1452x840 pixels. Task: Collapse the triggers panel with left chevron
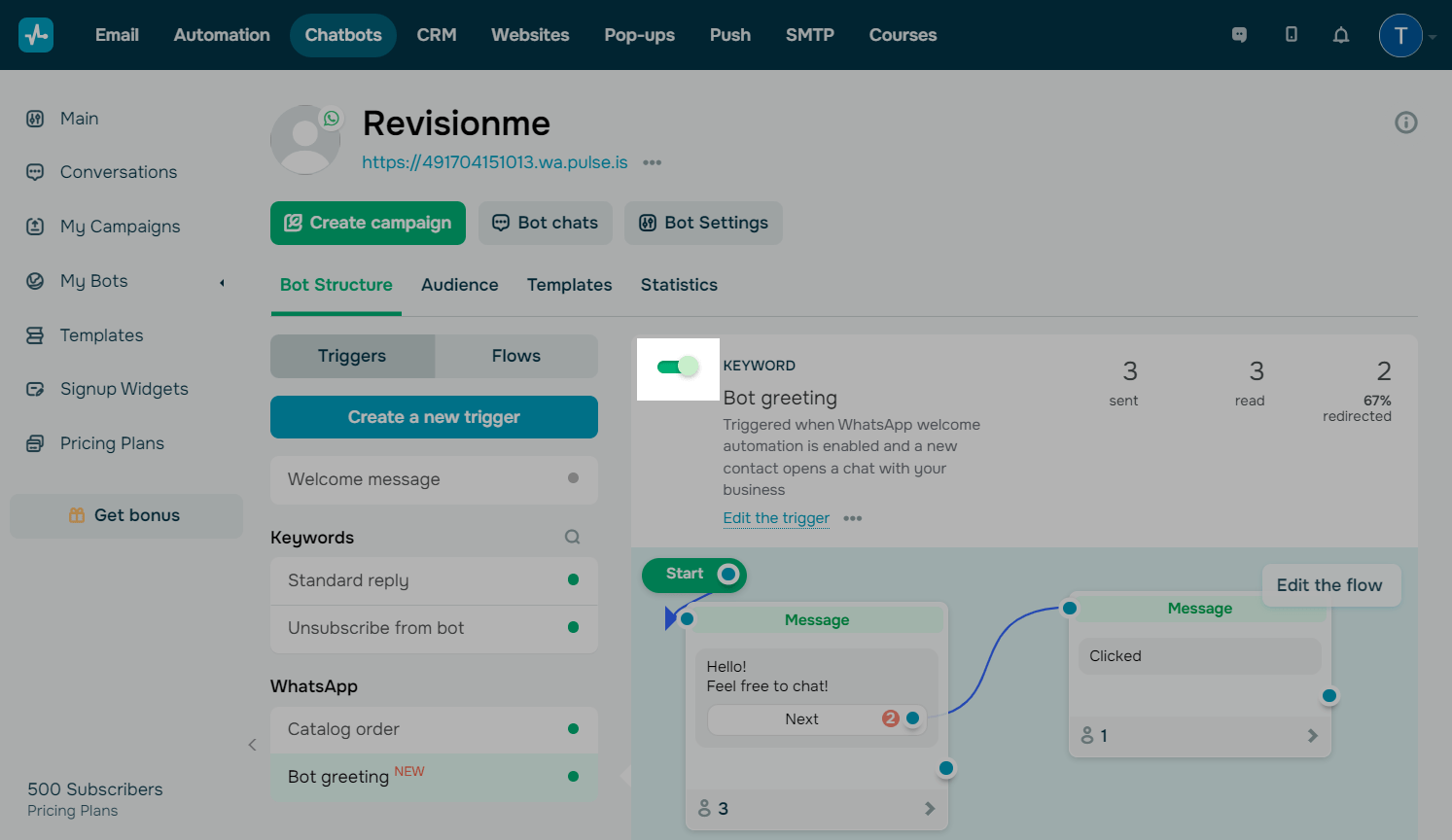(252, 745)
